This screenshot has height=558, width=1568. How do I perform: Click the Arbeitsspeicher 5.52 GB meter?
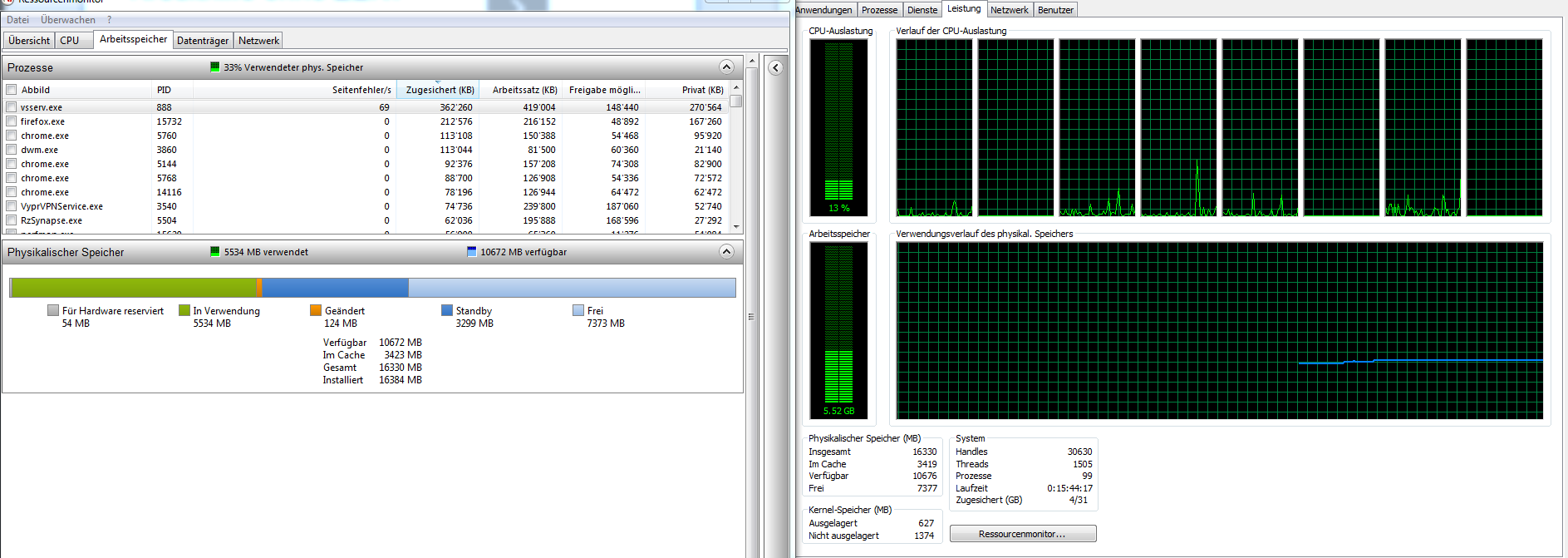(838, 330)
